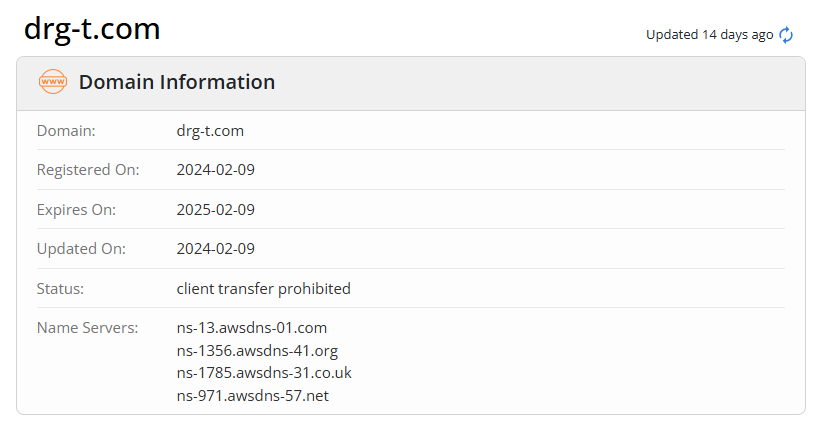Click the client transfer prohibited status
This screenshot has height=424, width=813.
click(x=263, y=289)
